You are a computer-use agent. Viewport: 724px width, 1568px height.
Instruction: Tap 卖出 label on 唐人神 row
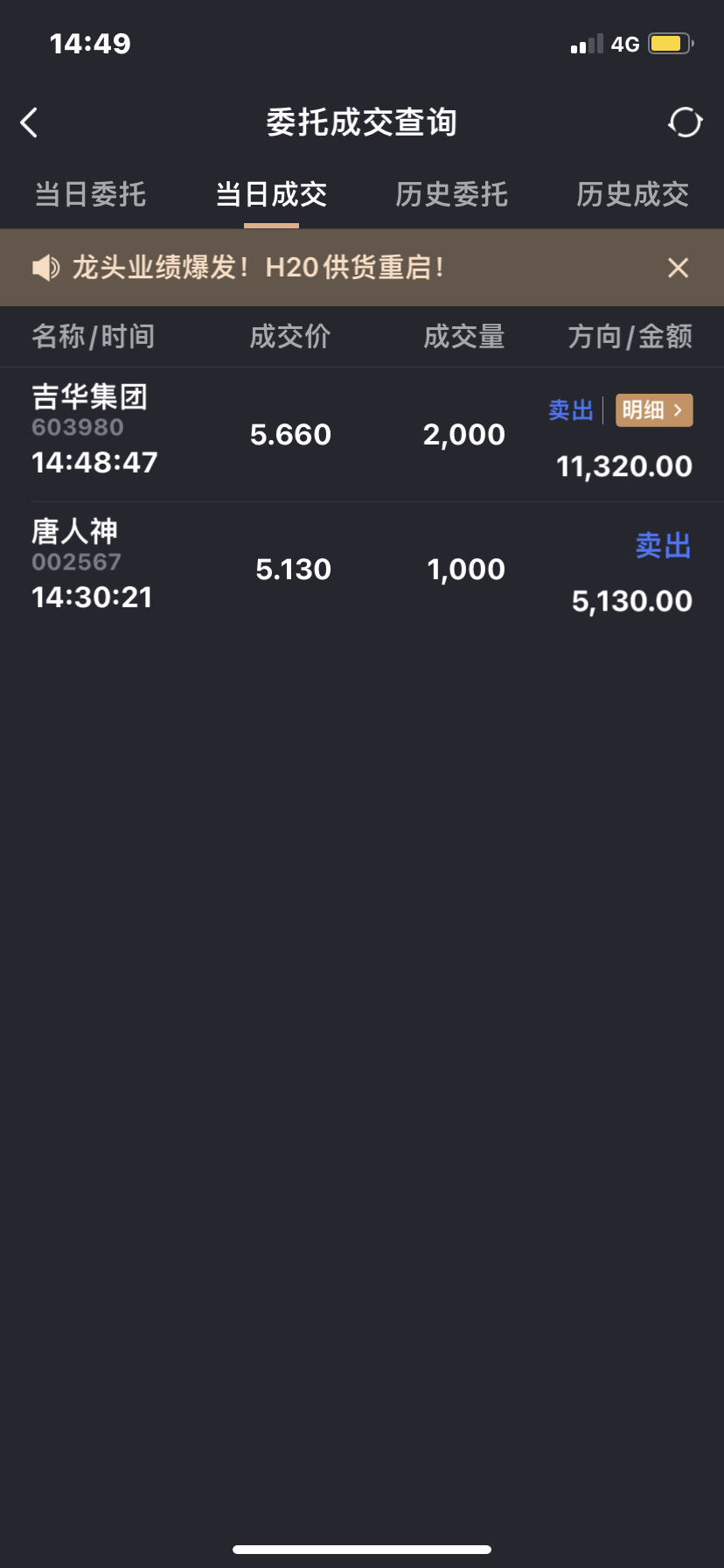click(663, 545)
